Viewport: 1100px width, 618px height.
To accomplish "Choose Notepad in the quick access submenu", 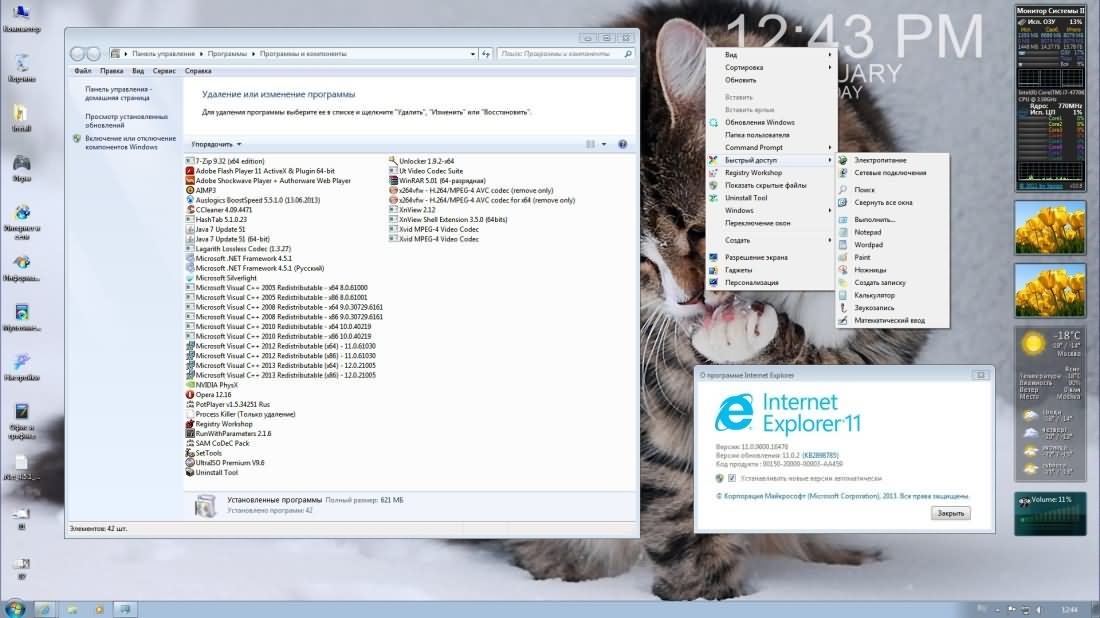I will [892, 232].
